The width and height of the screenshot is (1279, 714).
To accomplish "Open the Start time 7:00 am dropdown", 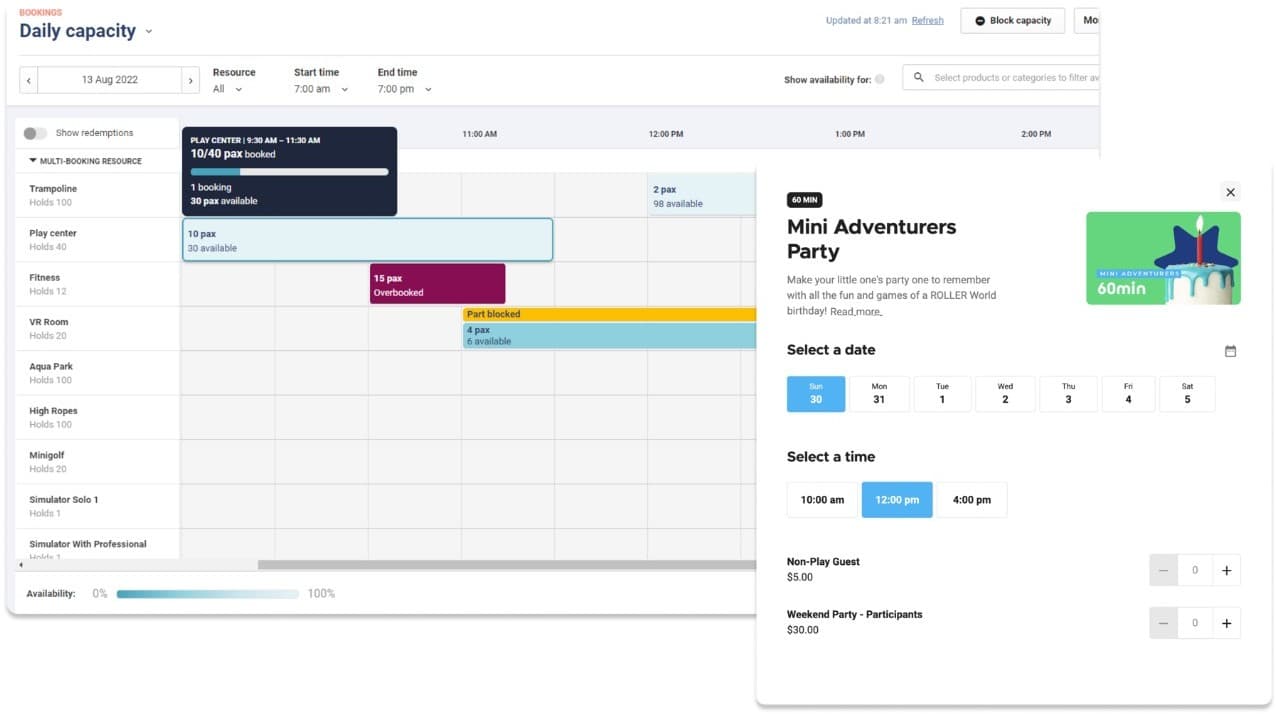I will (x=321, y=89).
